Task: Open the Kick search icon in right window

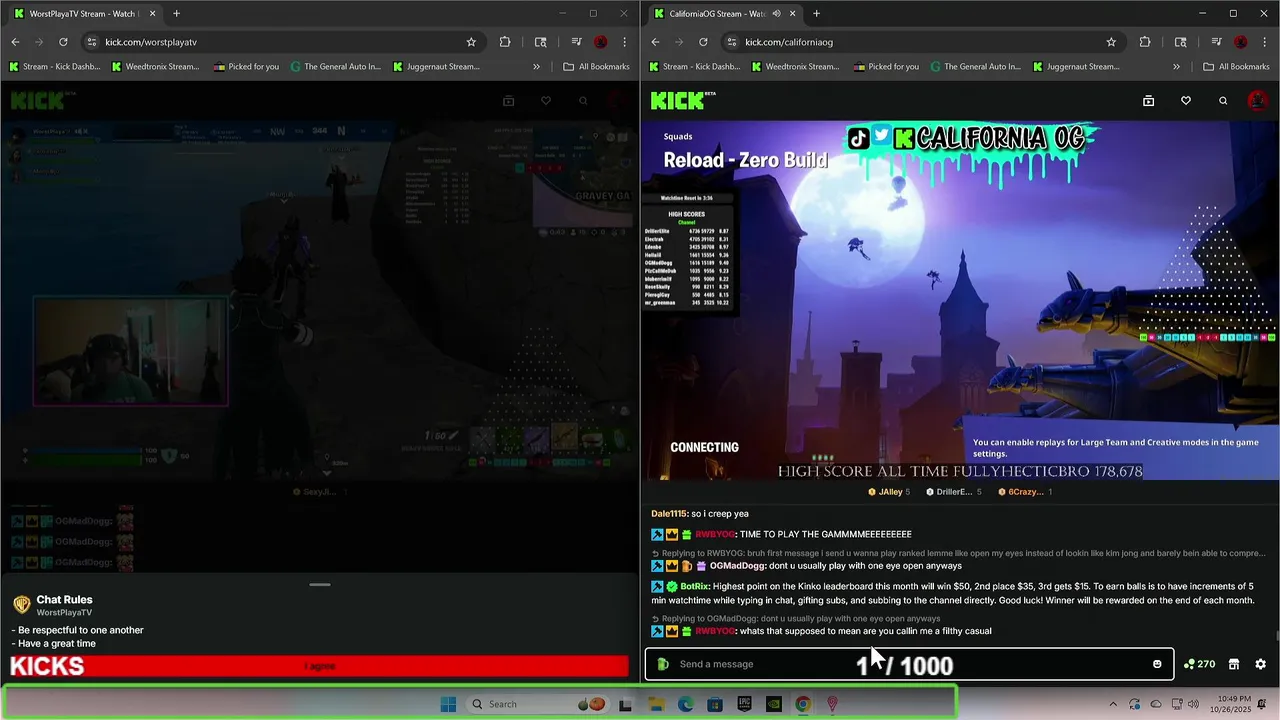Action: tap(1222, 101)
